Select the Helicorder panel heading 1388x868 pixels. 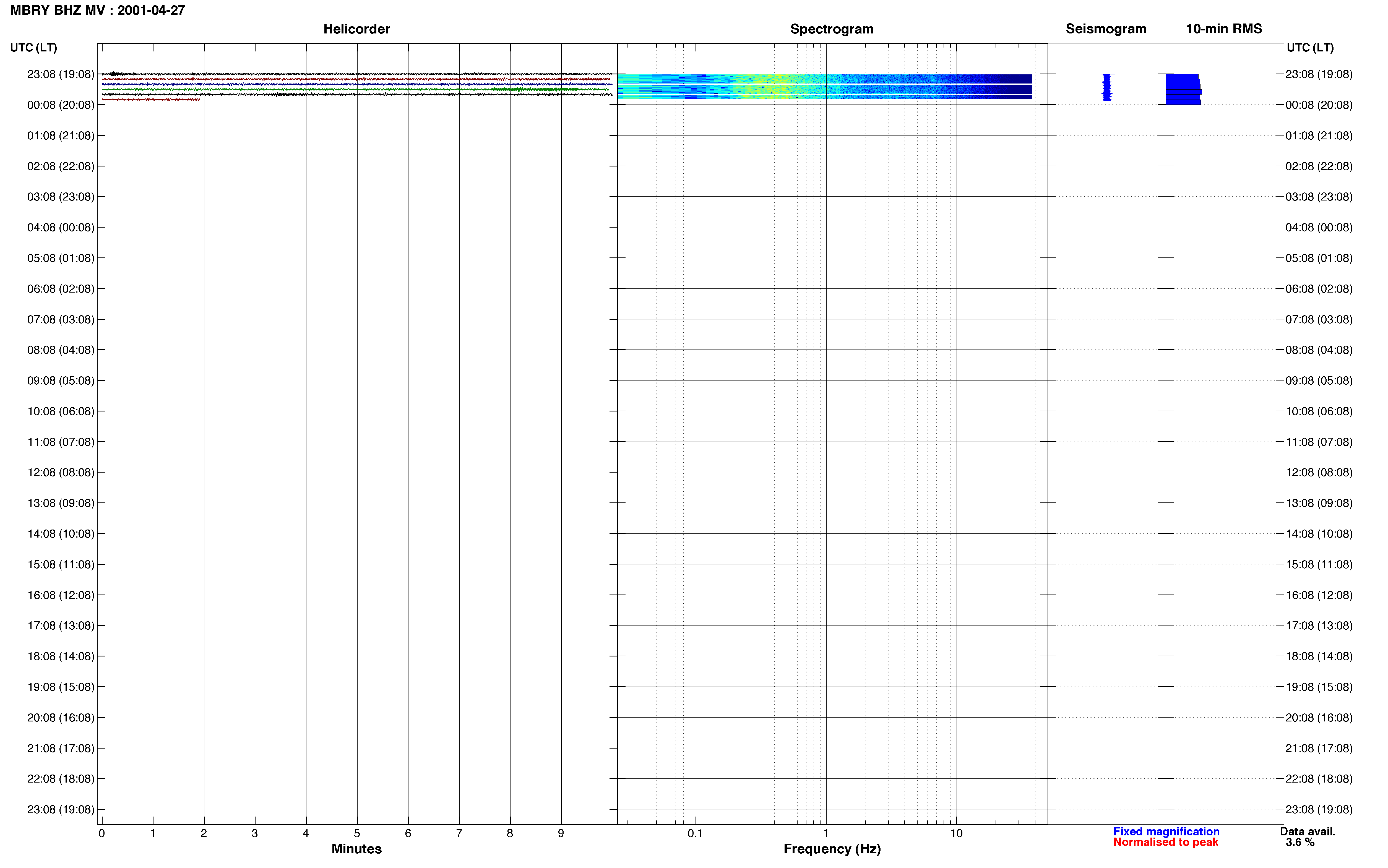tap(356, 29)
